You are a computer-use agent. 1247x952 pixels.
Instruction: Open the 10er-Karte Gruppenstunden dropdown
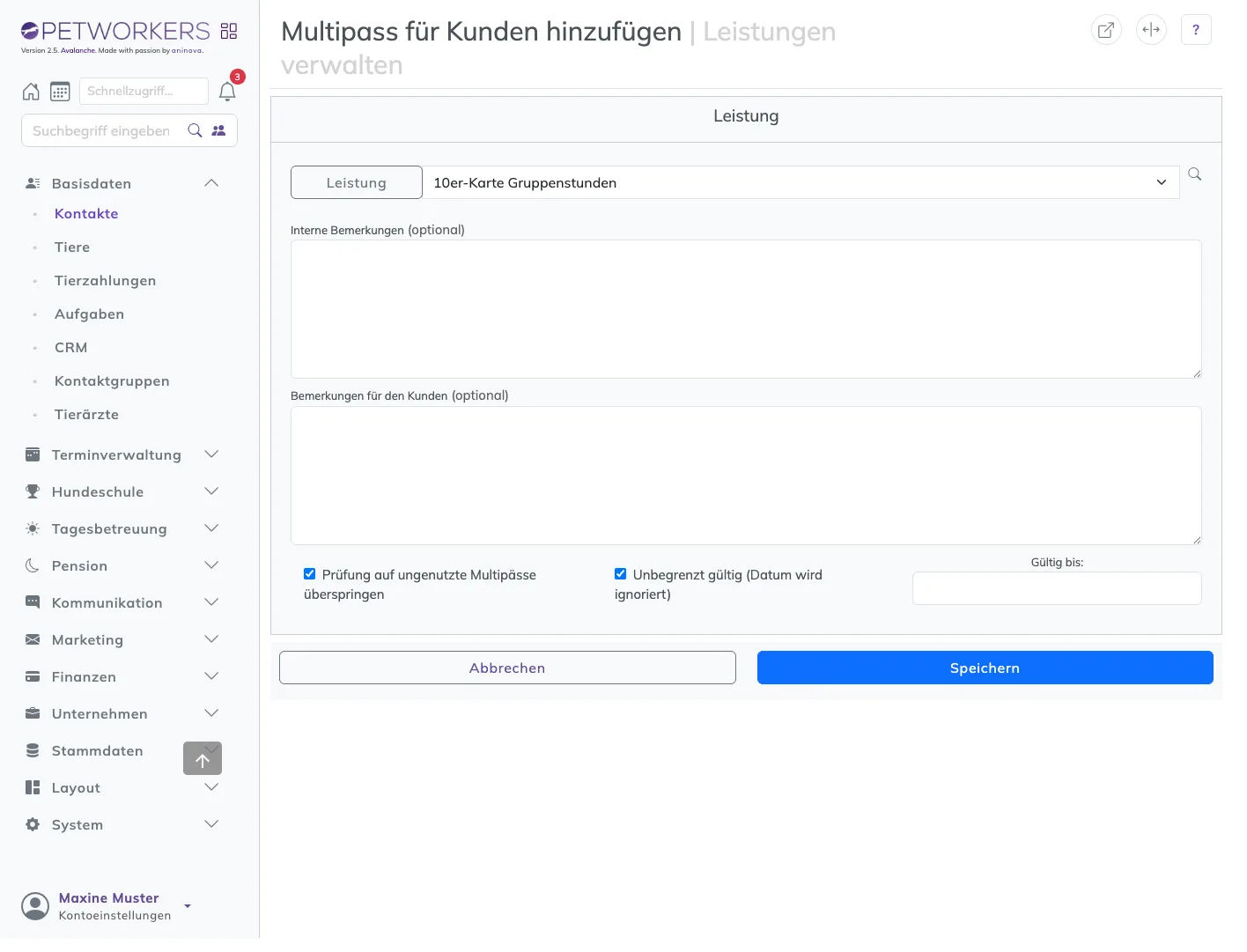pos(801,182)
